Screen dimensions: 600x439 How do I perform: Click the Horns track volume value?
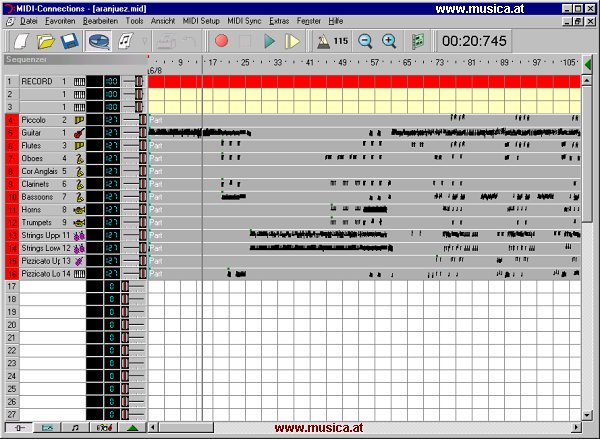point(112,210)
